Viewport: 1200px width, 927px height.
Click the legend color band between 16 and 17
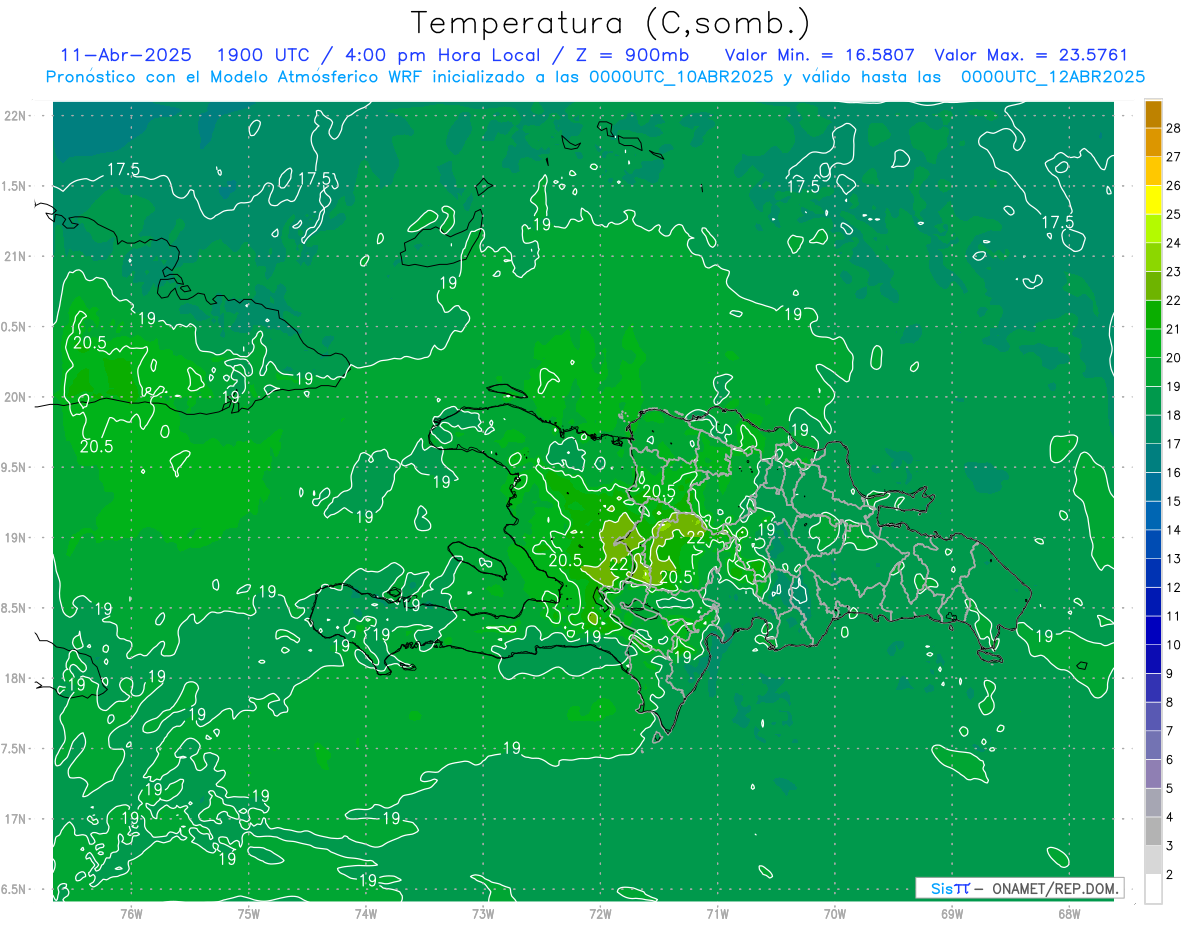click(x=1153, y=458)
